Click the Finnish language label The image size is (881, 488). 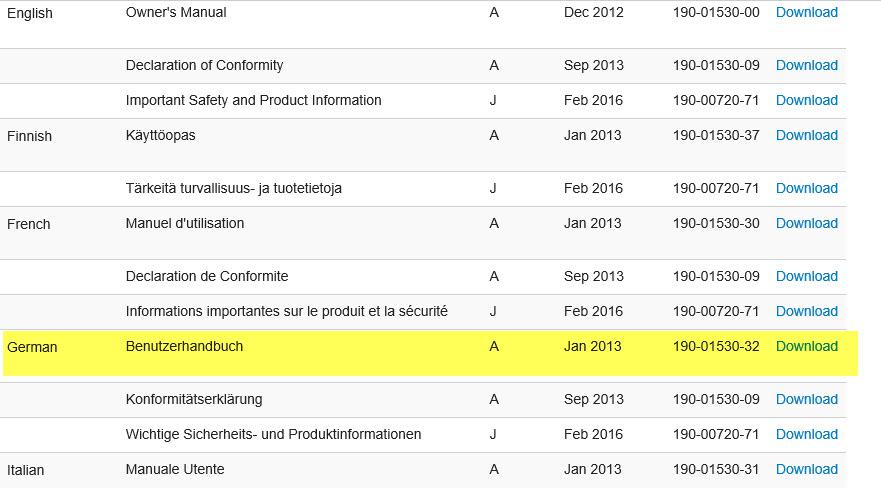(x=29, y=136)
